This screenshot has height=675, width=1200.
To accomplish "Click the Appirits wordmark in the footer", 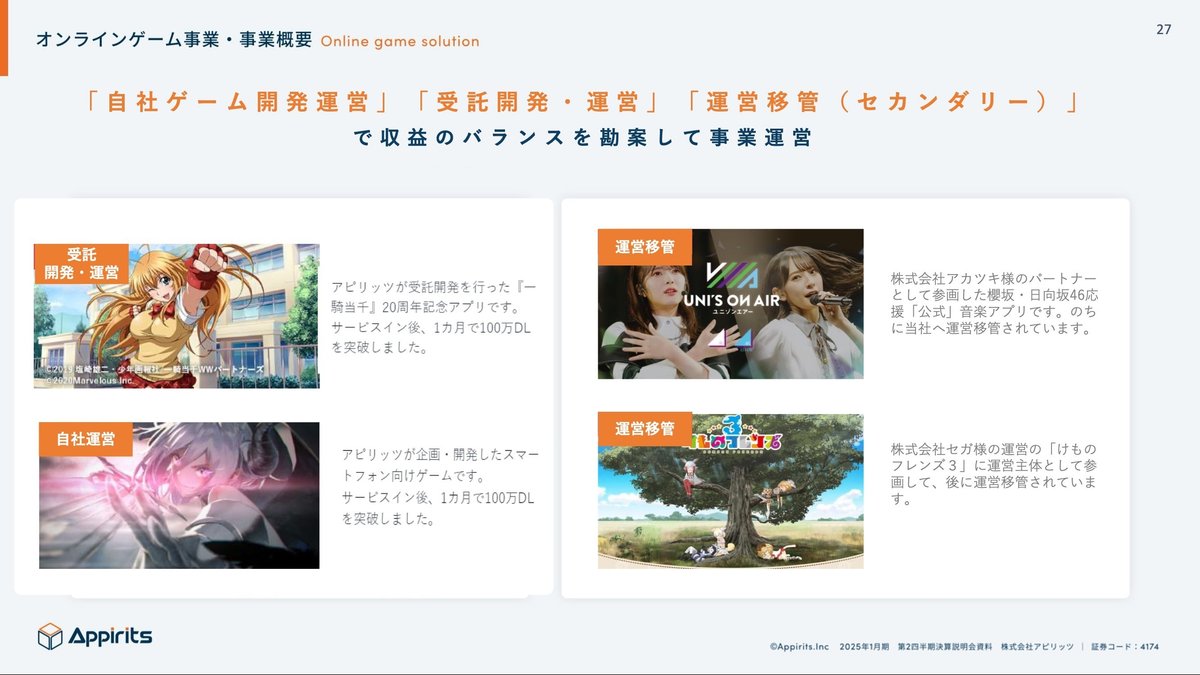I will click(110, 636).
